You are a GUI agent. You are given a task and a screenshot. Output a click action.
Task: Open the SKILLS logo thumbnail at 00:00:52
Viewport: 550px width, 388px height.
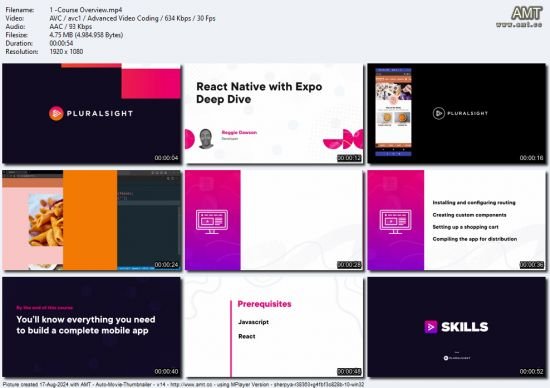point(457,327)
